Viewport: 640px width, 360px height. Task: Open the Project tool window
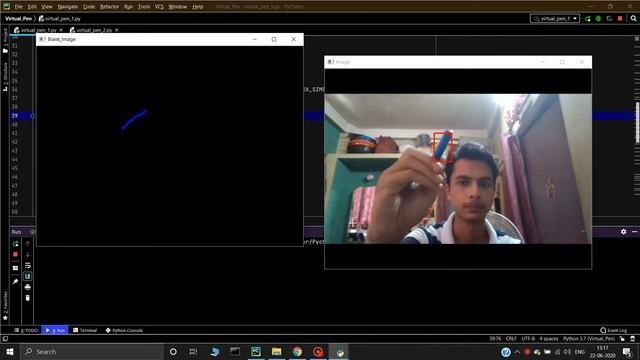tap(5, 41)
